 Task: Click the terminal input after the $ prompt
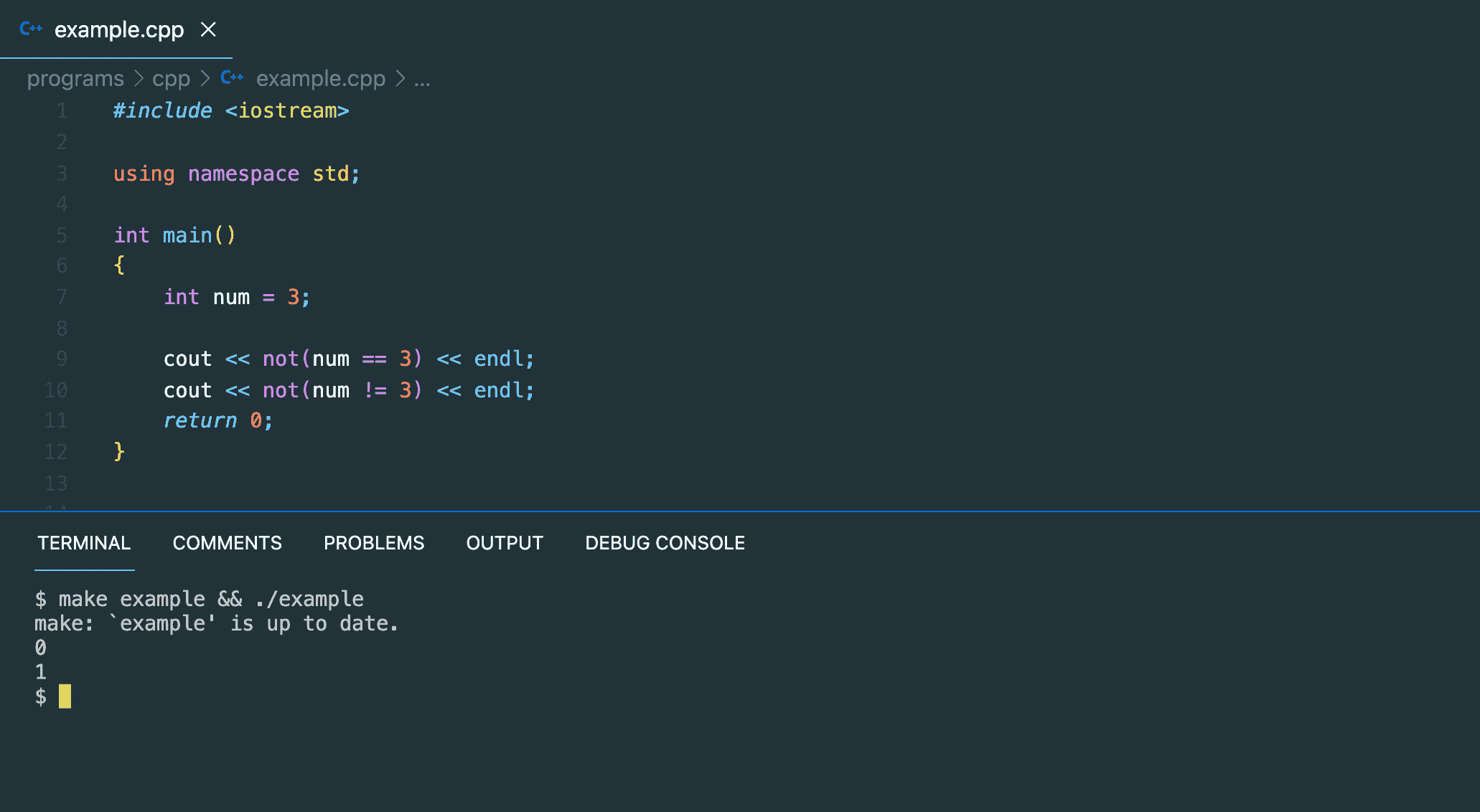[66, 697]
